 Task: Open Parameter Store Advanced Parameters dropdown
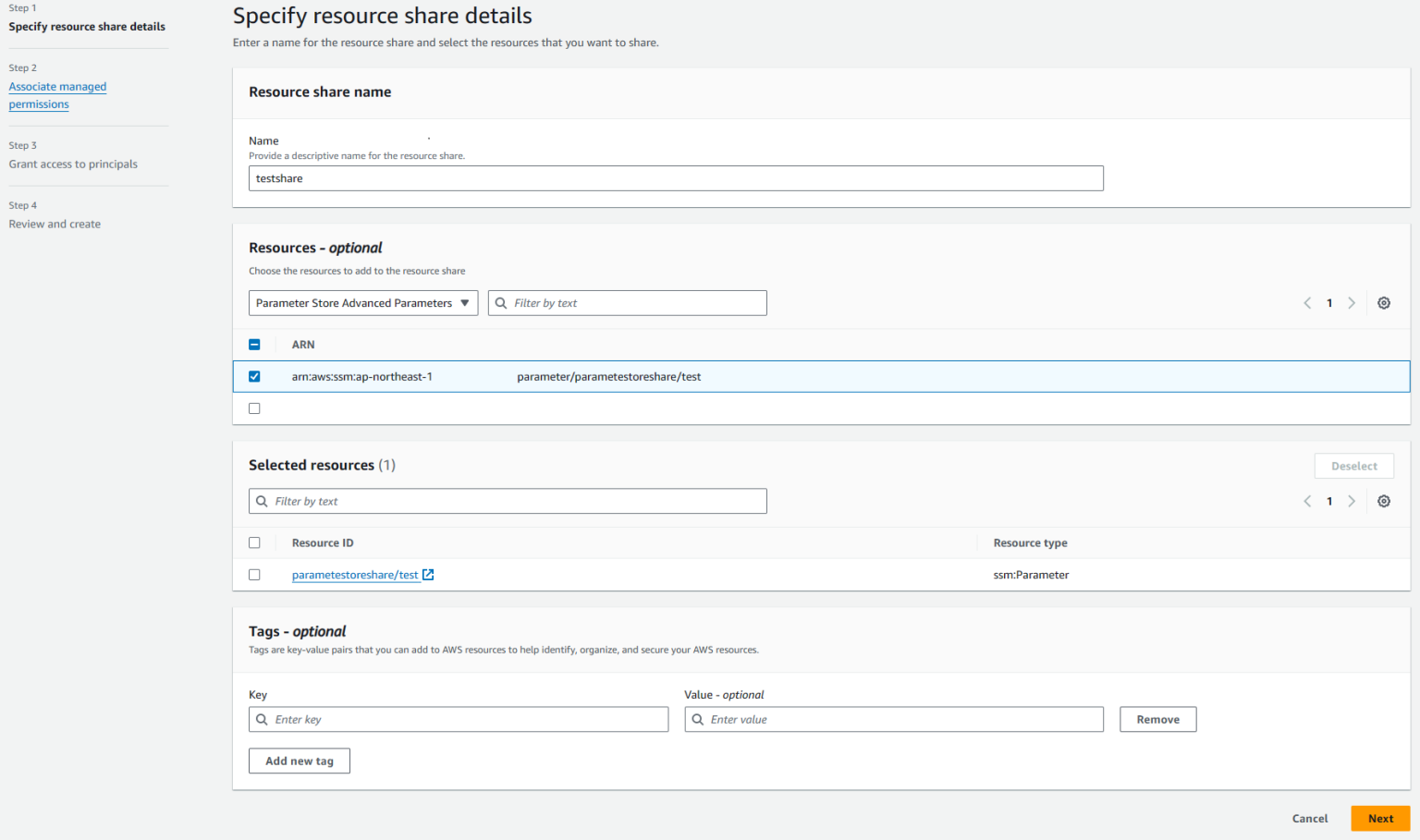pos(363,303)
